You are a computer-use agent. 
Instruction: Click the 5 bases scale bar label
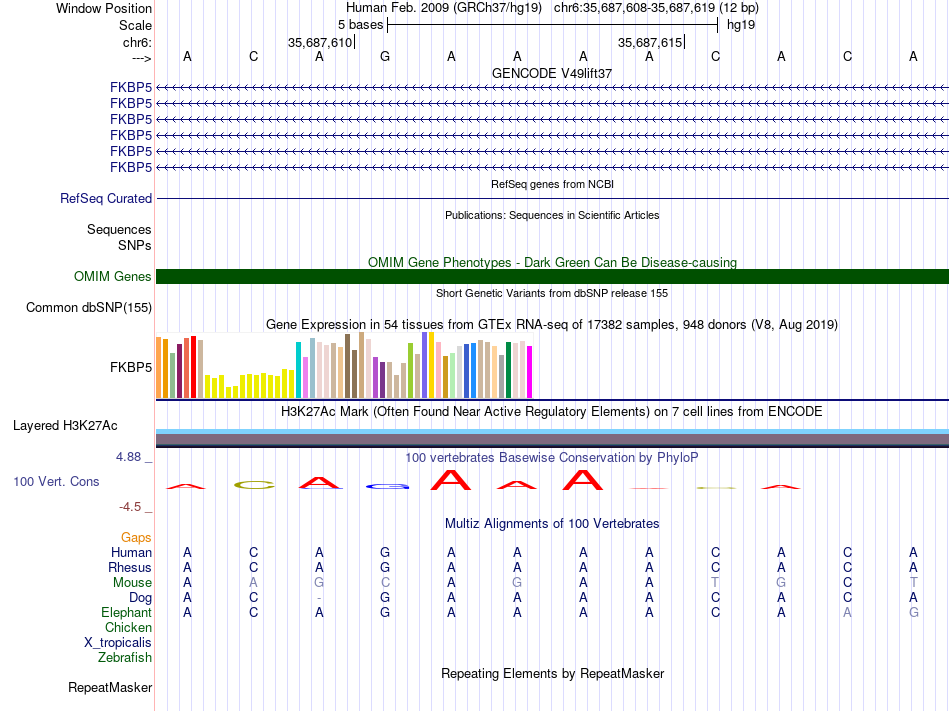pos(360,25)
